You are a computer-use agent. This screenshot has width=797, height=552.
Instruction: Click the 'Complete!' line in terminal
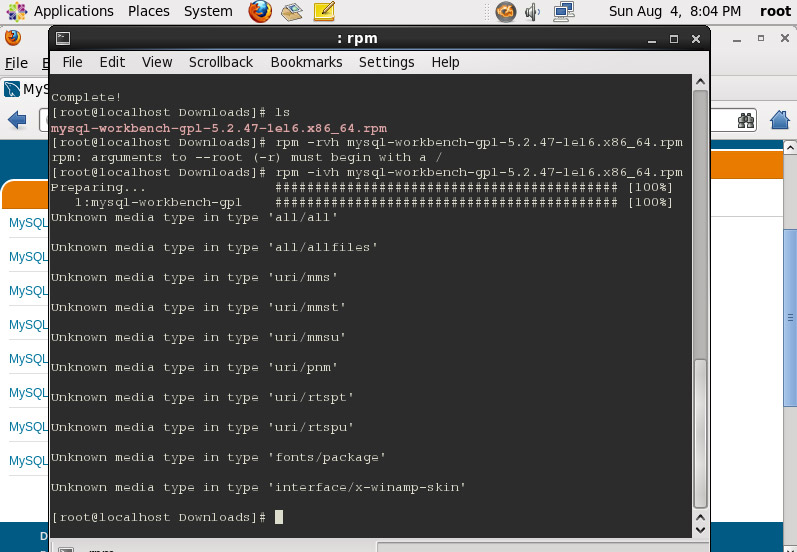click(86, 97)
